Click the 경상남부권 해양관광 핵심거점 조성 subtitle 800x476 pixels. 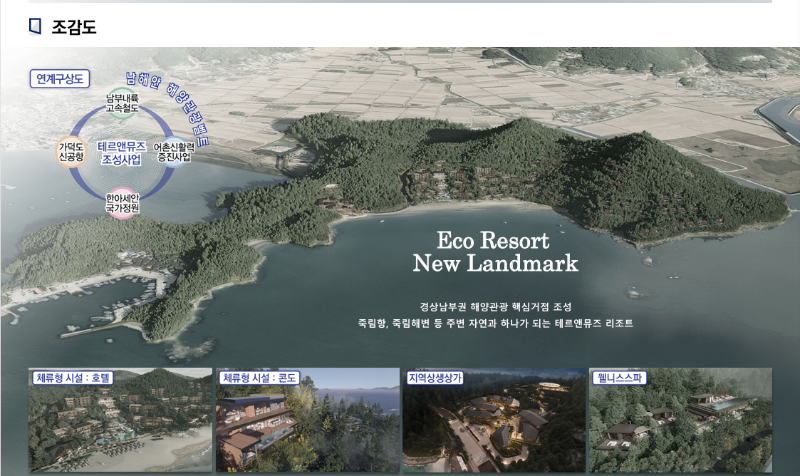click(x=496, y=306)
